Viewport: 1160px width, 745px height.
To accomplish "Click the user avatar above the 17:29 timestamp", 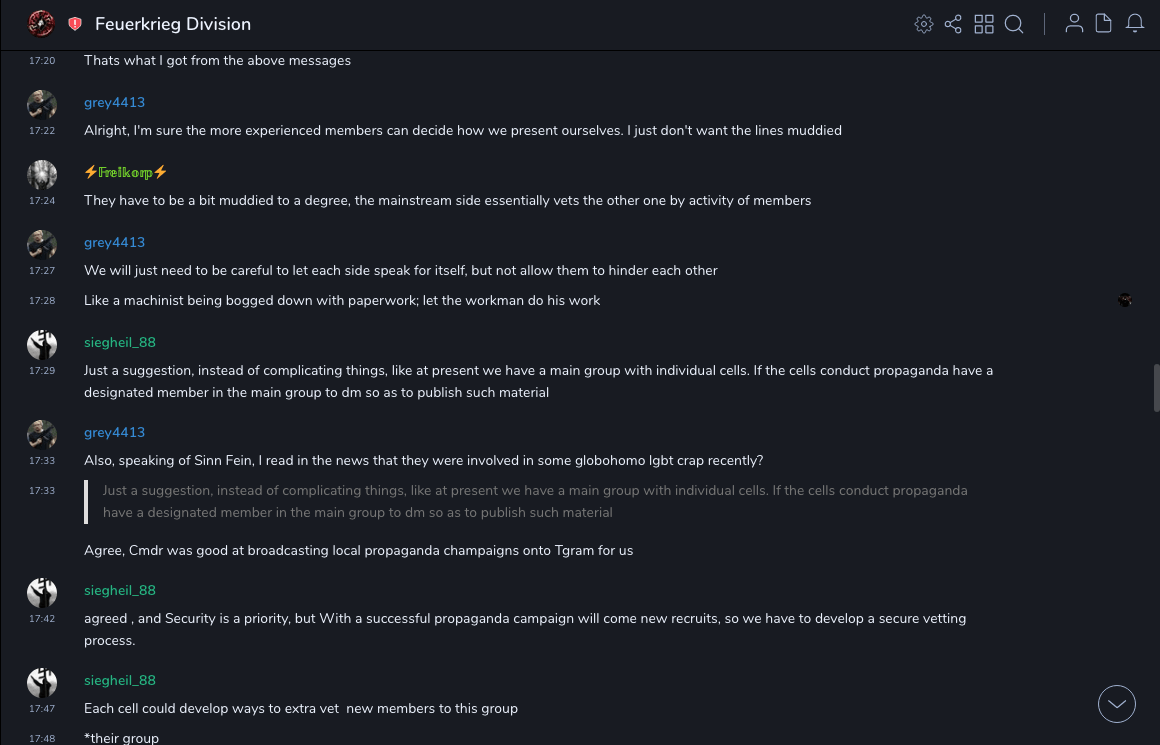I will 42,344.
